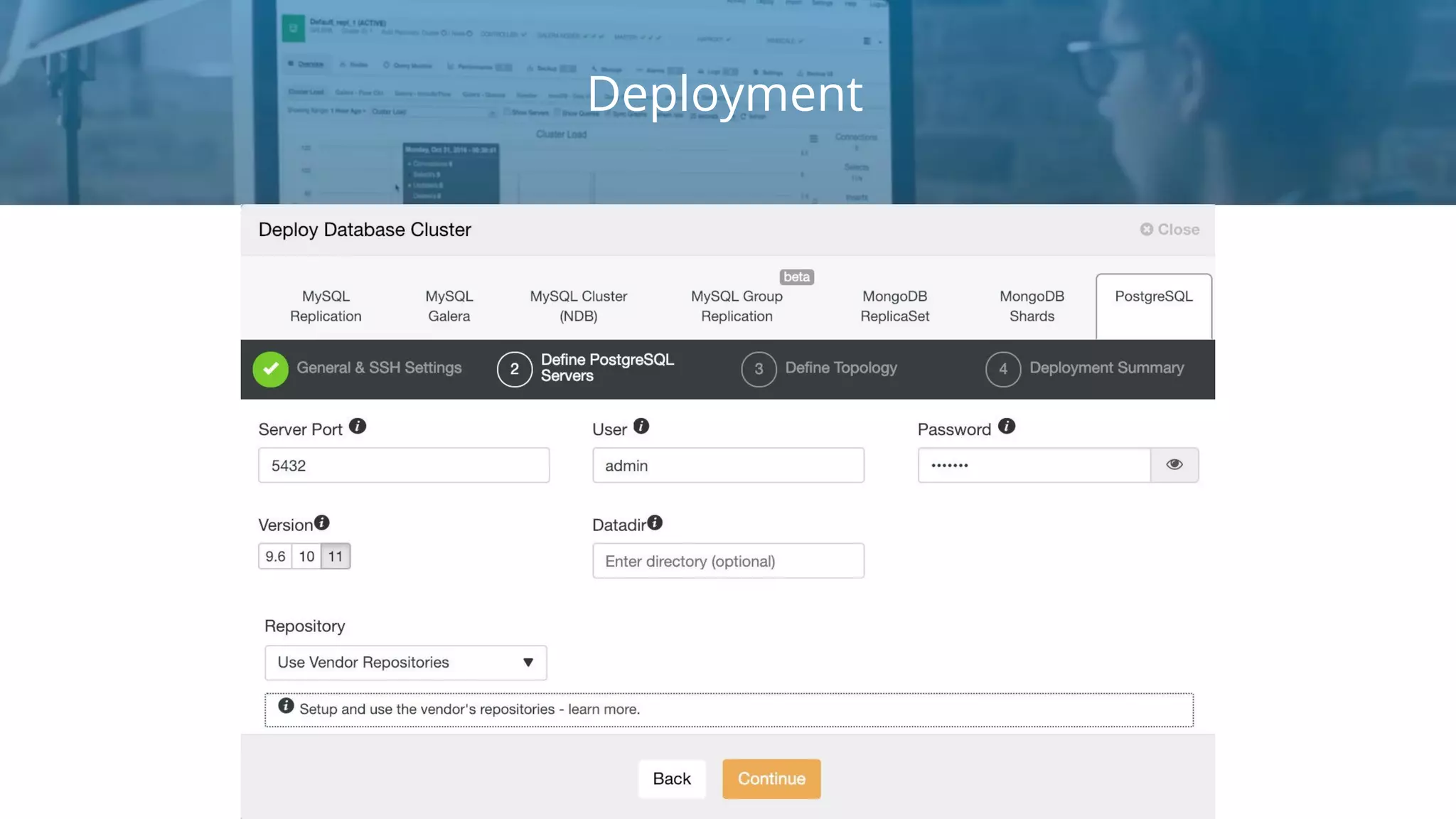The width and height of the screenshot is (1456, 819).
Task: Click the Version info icon
Action: pos(322,523)
